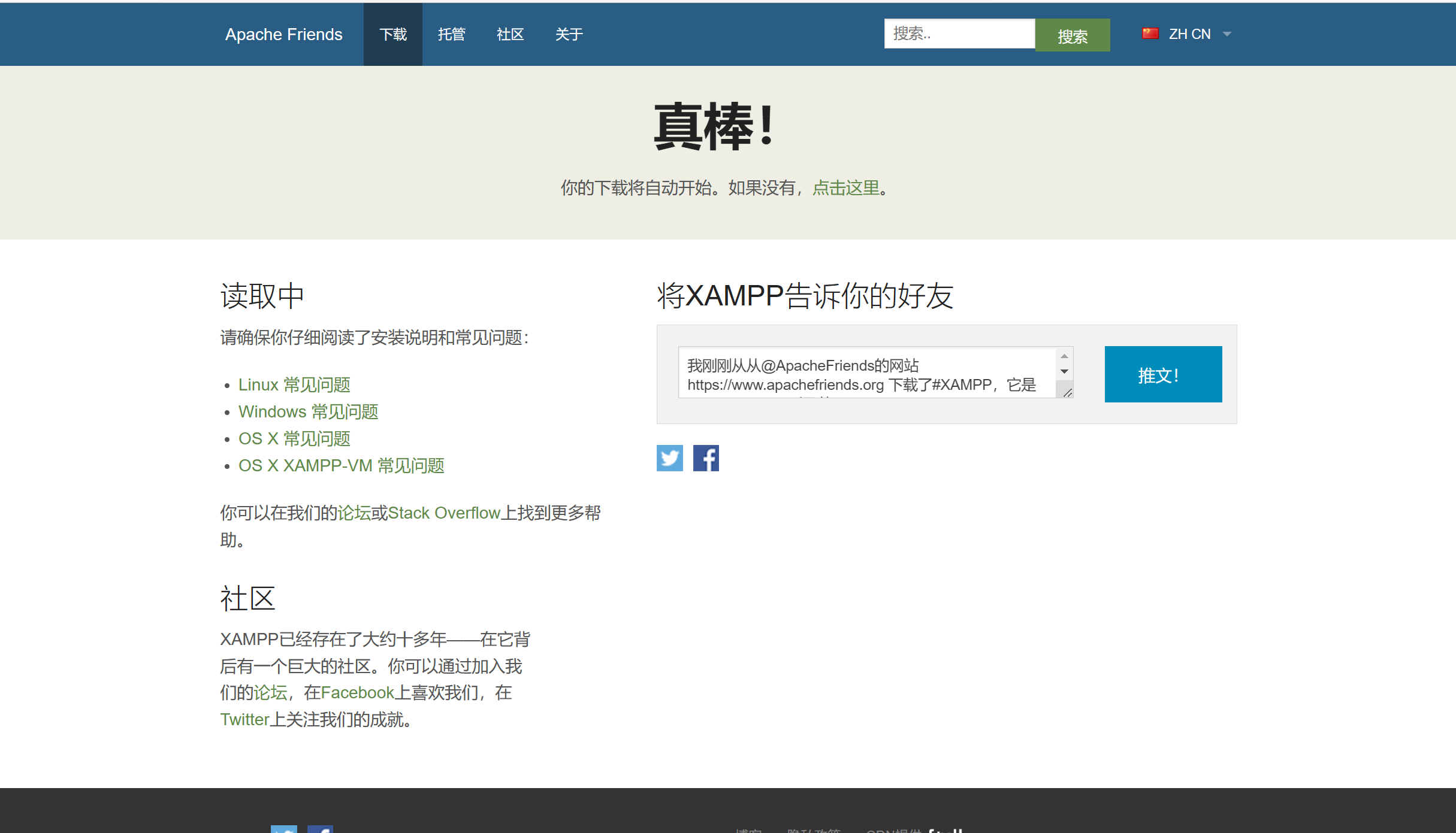1456x833 pixels.
Task: Click the Facebook share icon below the tweet box
Action: pos(706,458)
